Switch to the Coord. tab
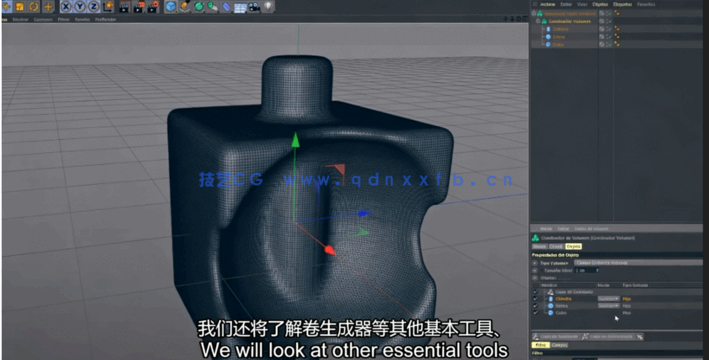Viewport: 709px width, 360px height. tap(556, 246)
